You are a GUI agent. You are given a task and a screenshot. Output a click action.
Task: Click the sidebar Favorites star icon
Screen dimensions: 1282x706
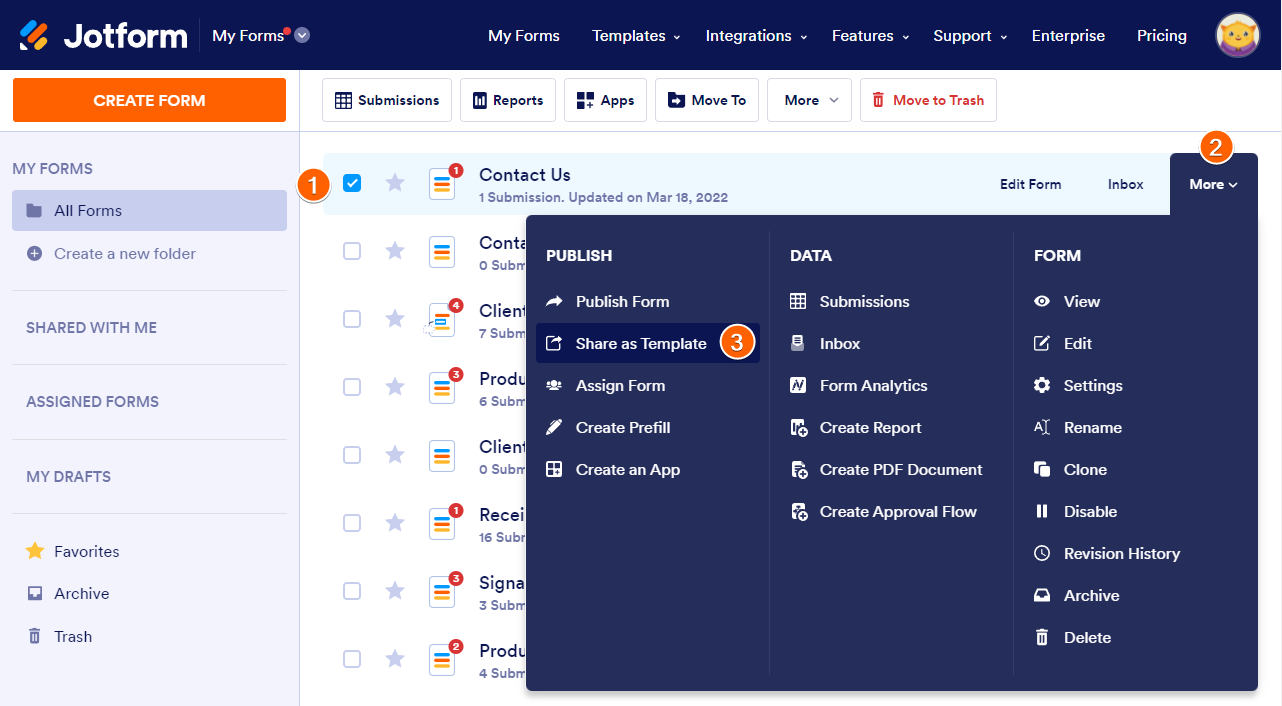(x=35, y=551)
